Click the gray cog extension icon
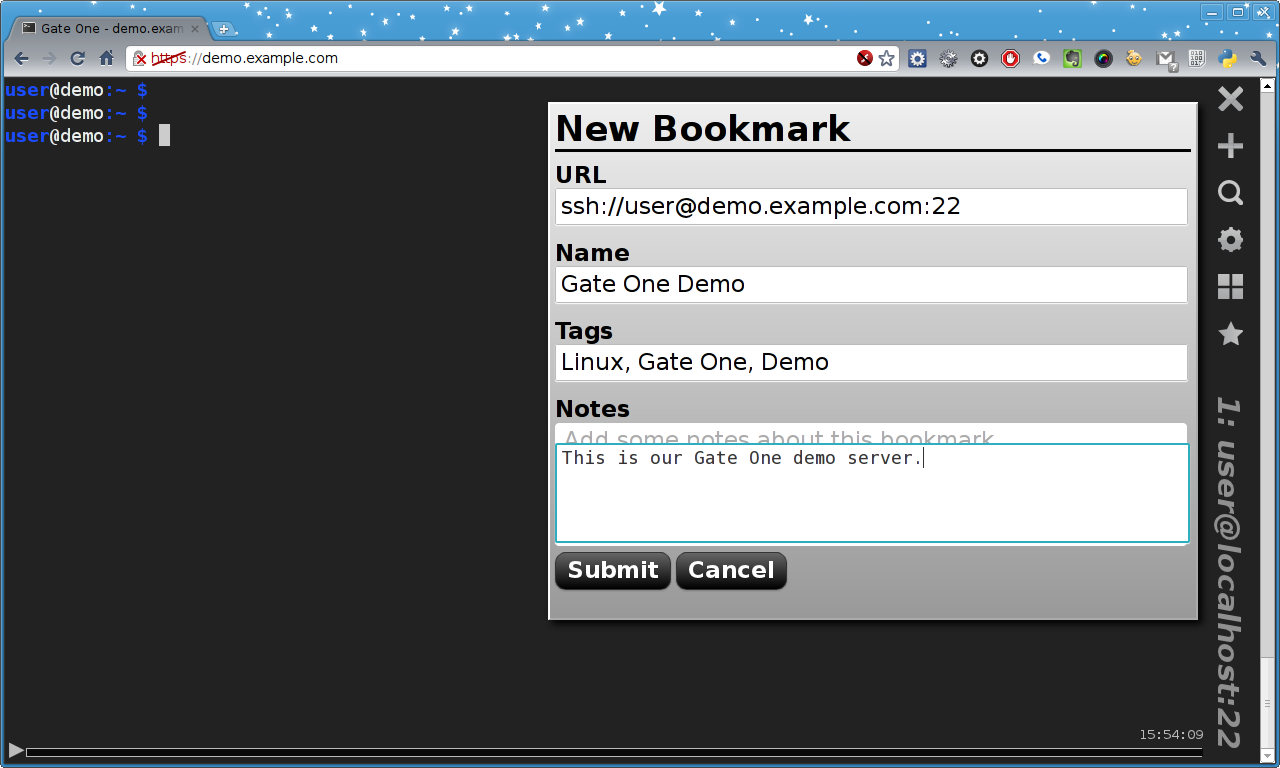The width and height of the screenshot is (1280, 768). [948, 58]
